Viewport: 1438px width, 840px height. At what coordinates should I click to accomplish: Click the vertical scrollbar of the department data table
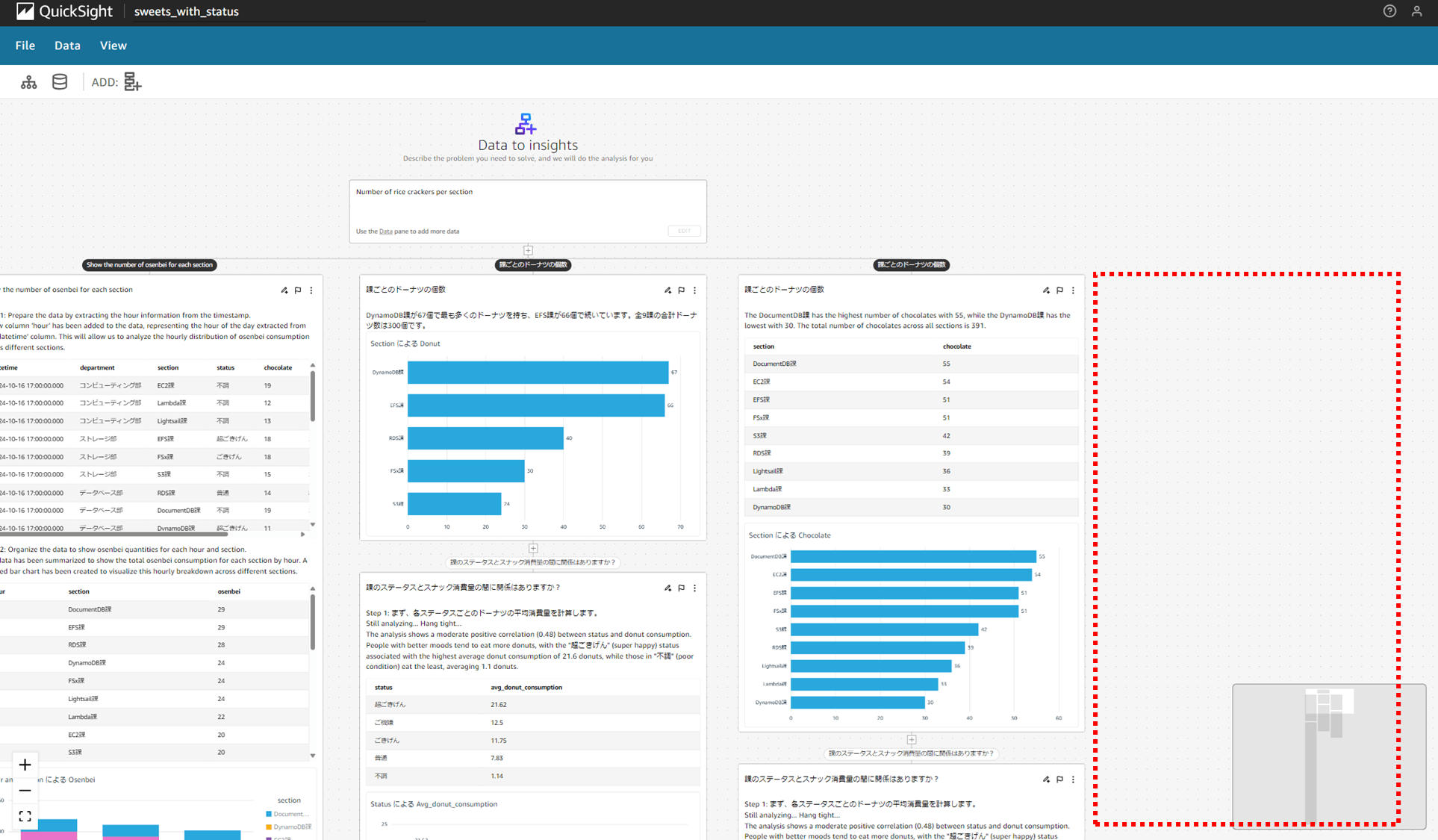coord(312,397)
